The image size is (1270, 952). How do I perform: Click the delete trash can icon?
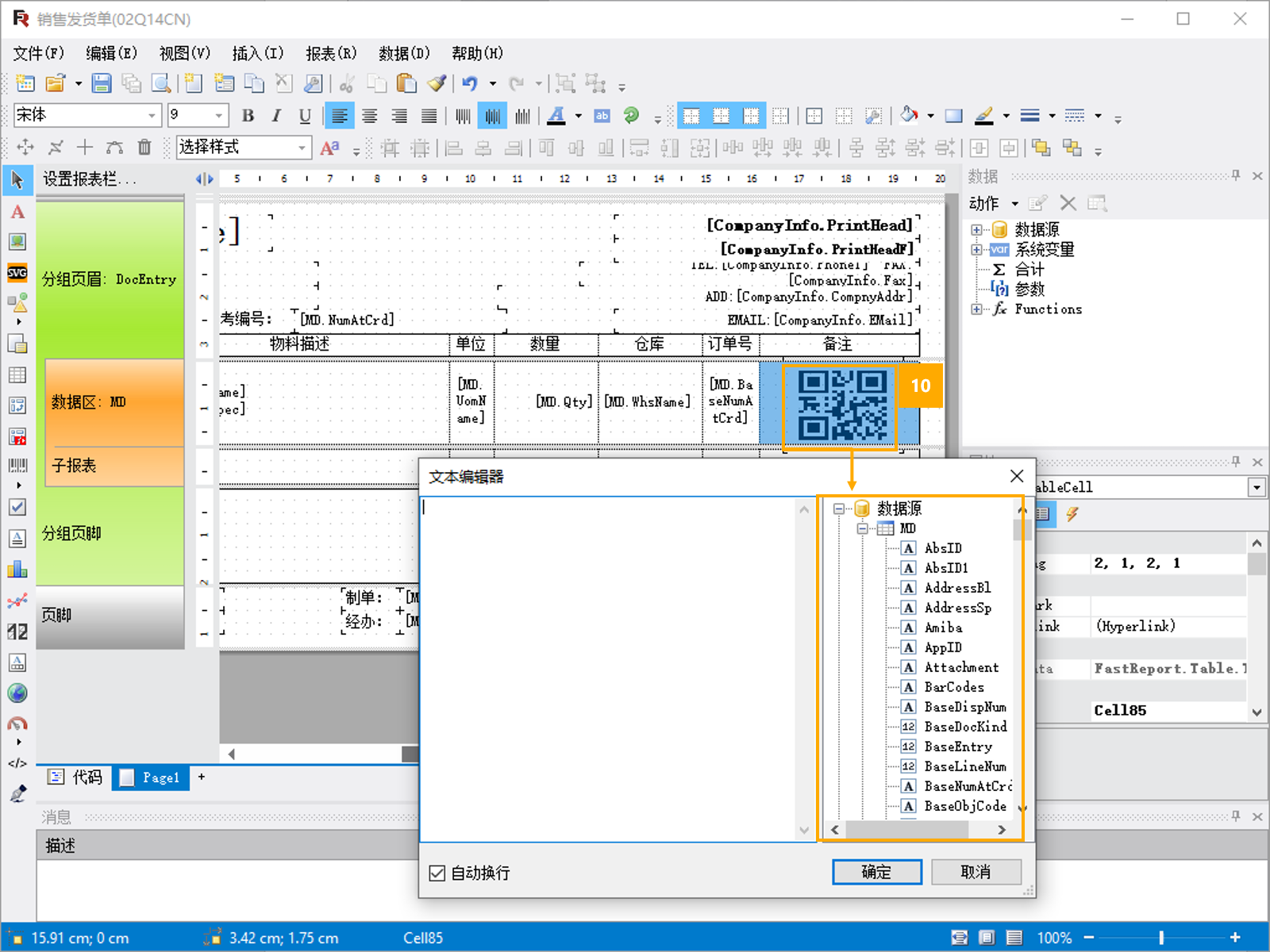pos(144,147)
